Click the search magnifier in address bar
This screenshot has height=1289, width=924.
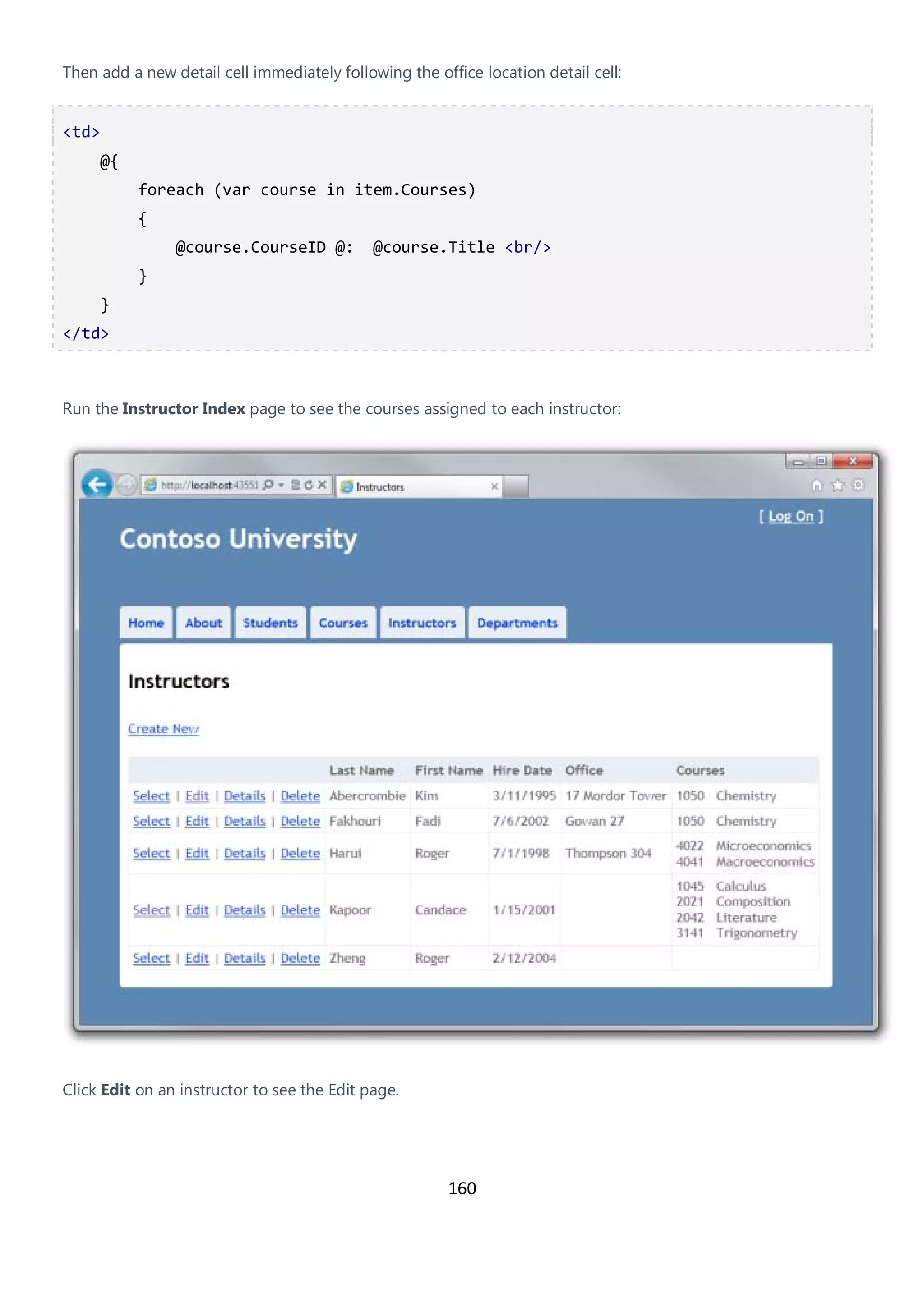268,484
